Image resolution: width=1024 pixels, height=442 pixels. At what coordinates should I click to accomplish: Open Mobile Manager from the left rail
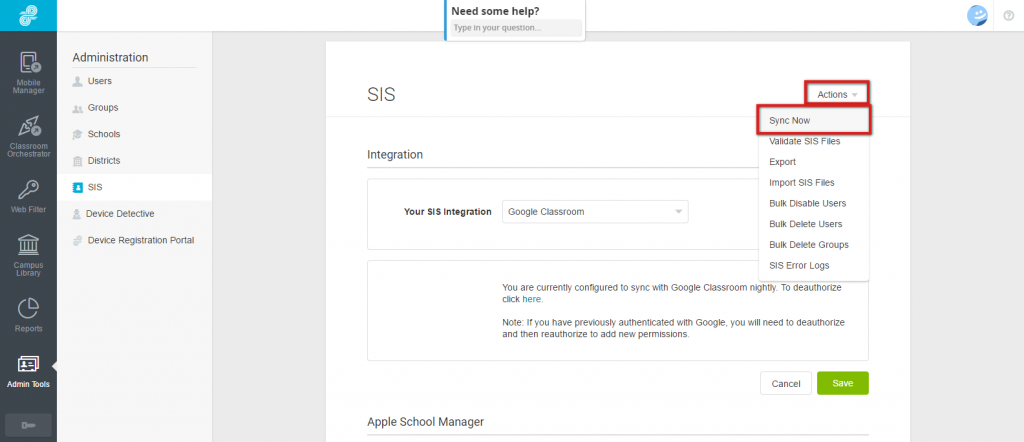coord(28,72)
